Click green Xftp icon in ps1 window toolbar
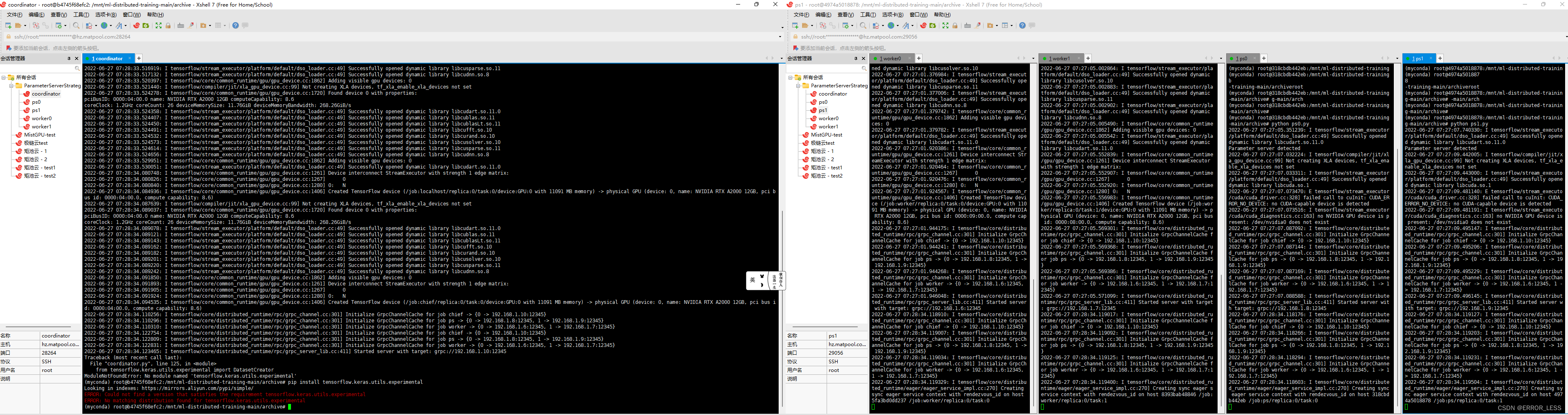1568x415 pixels. point(933,25)
